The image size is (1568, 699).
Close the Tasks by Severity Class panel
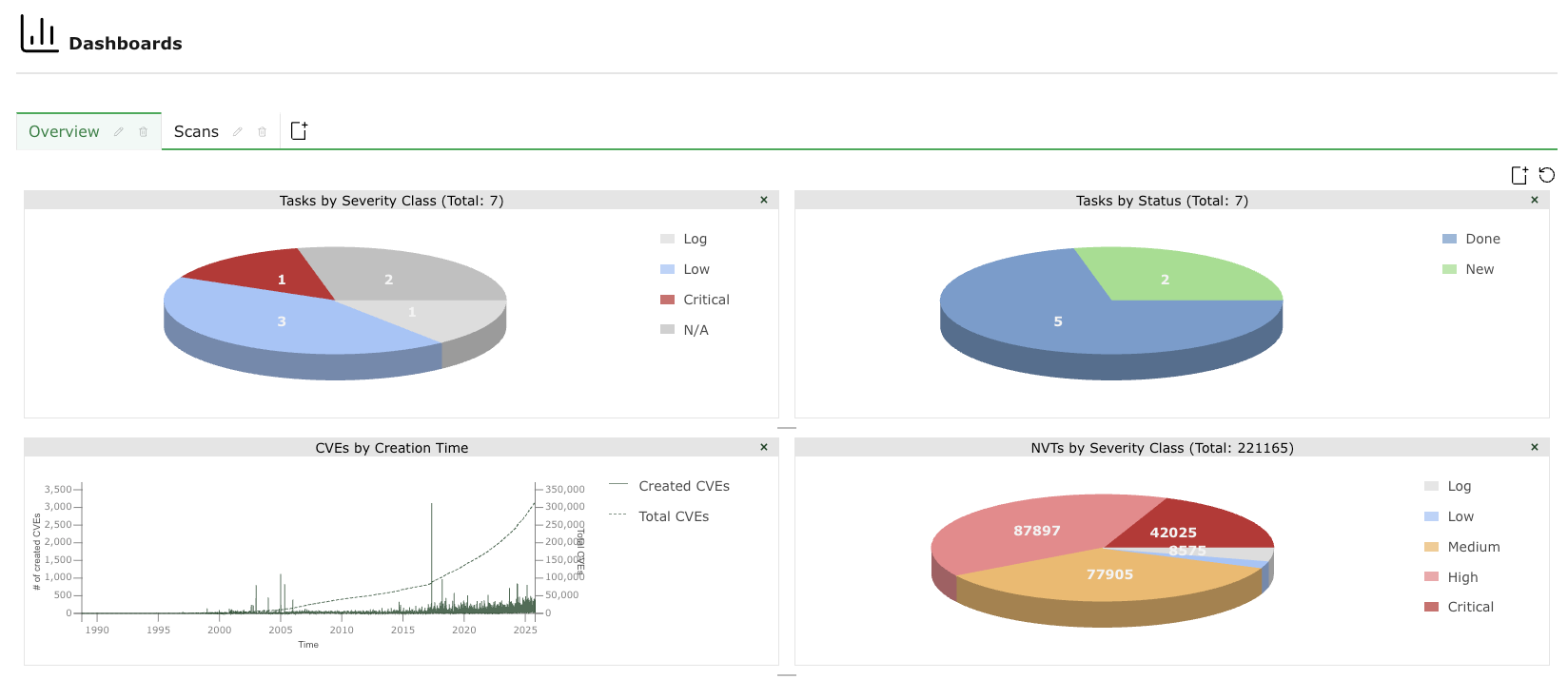click(x=764, y=201)
